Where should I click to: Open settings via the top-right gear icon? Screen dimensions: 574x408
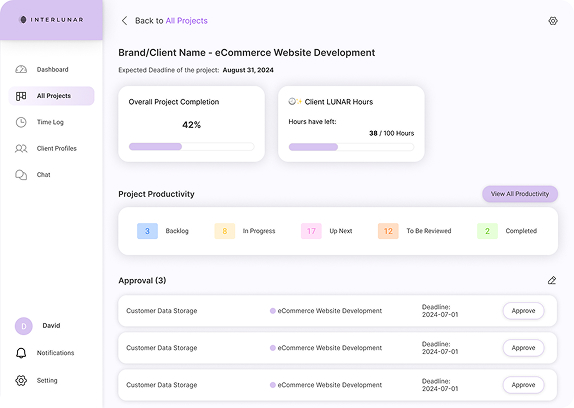pos(553,21)
